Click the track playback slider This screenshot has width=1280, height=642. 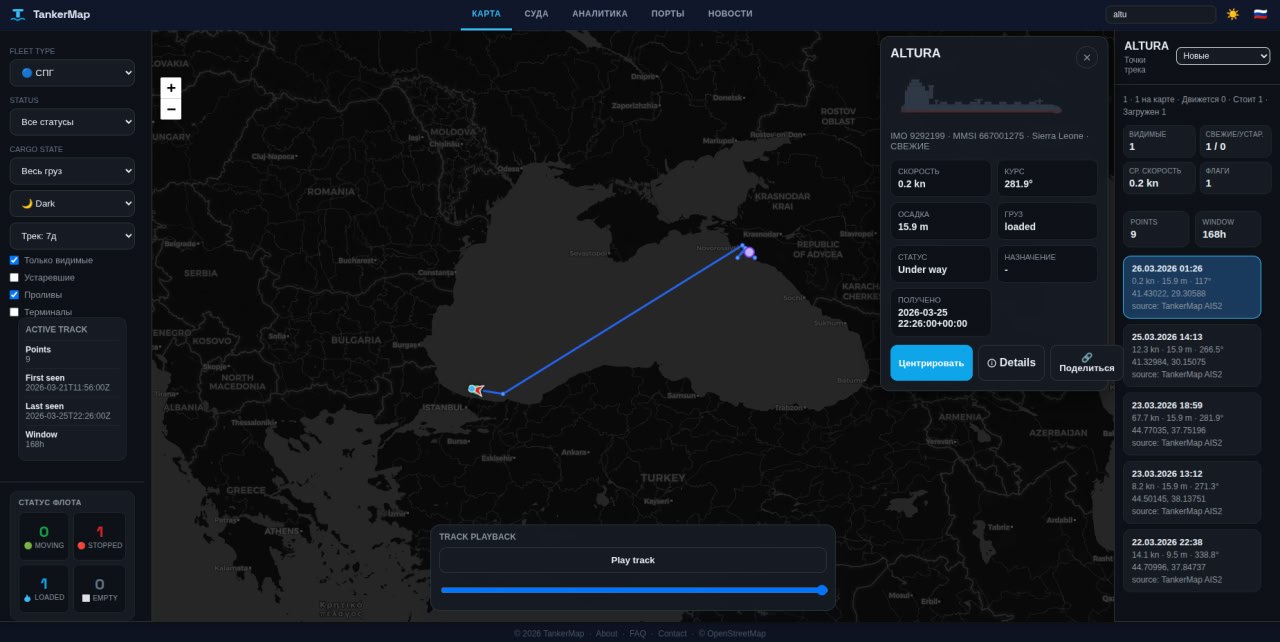(633, 590)
